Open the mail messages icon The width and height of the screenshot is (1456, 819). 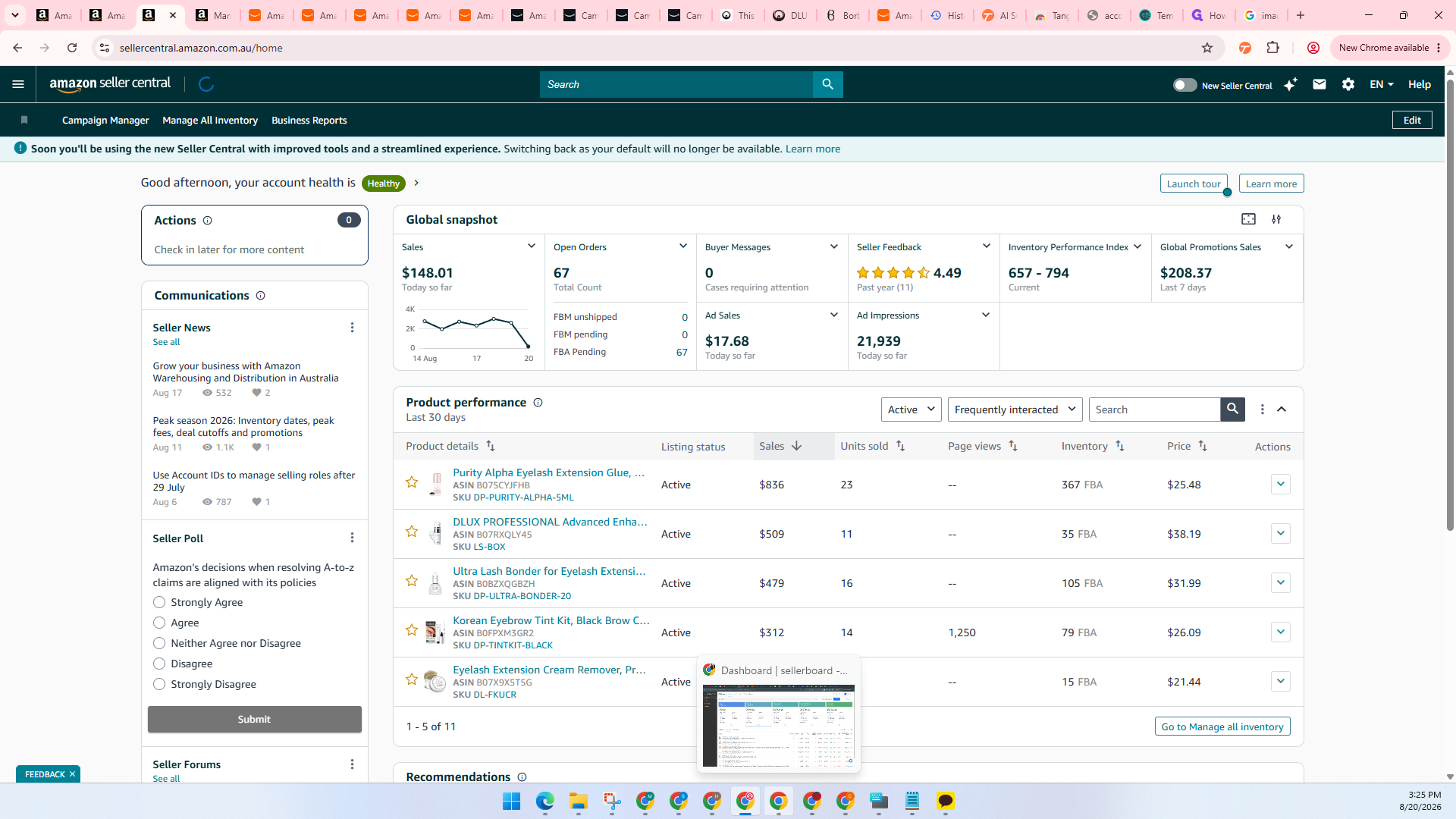point(1319,84)
